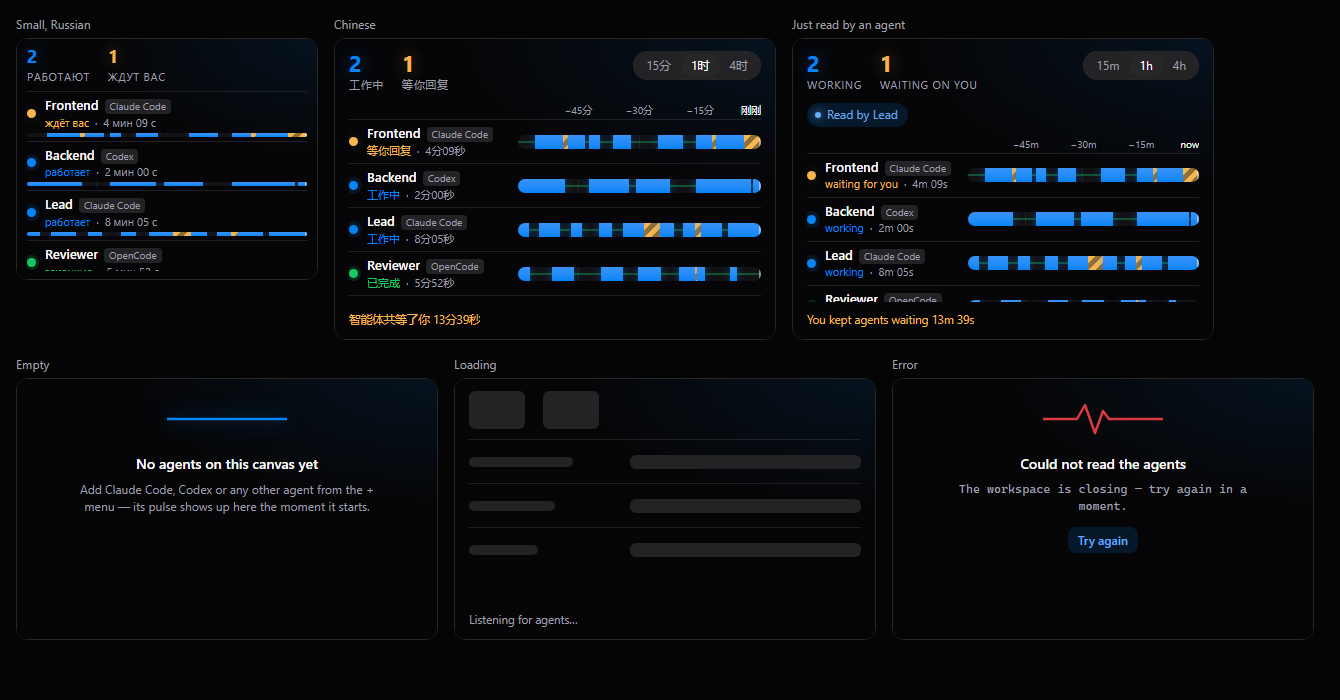
Task: Open the Lead agent row in Chinese panel
Action: (x=555, y=230)
